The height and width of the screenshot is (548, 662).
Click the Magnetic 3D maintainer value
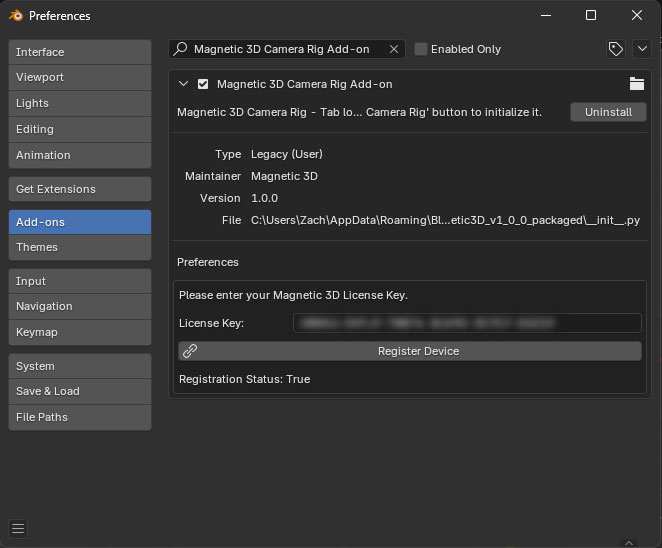pyautogui.click(x=284, y=176)
